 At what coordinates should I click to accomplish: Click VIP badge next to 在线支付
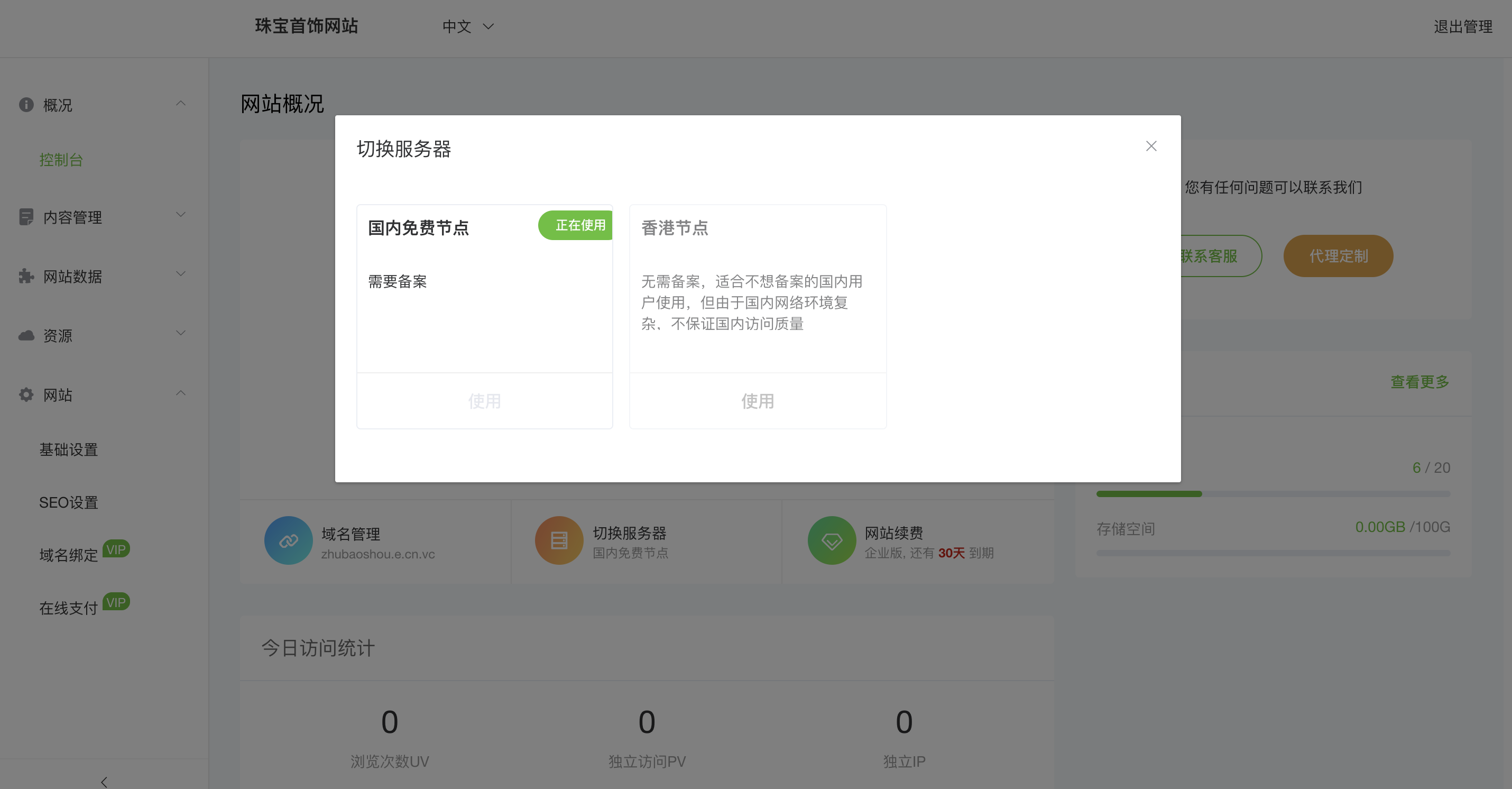116,602
